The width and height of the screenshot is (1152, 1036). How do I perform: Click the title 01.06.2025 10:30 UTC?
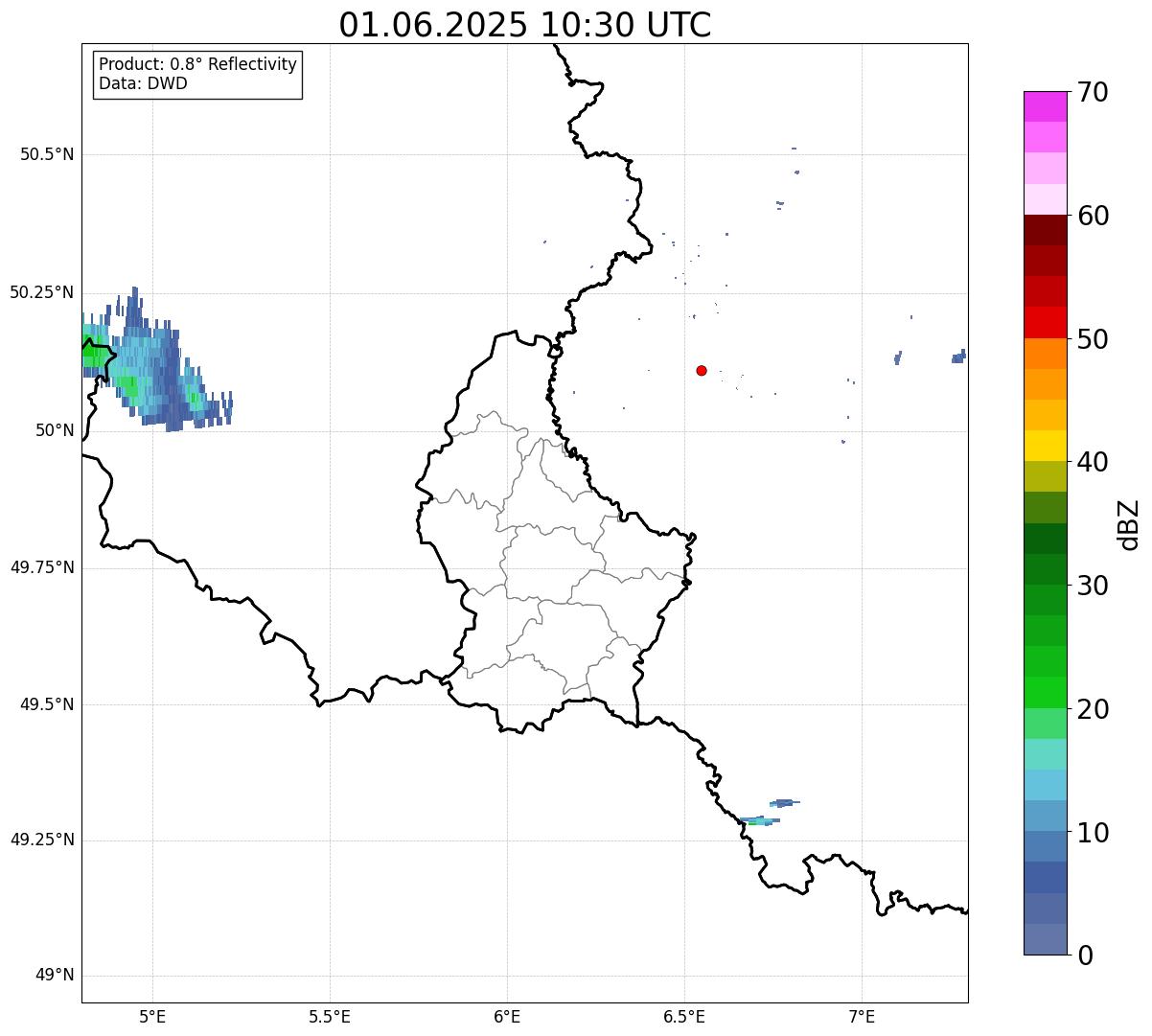[x=525, y=25]
